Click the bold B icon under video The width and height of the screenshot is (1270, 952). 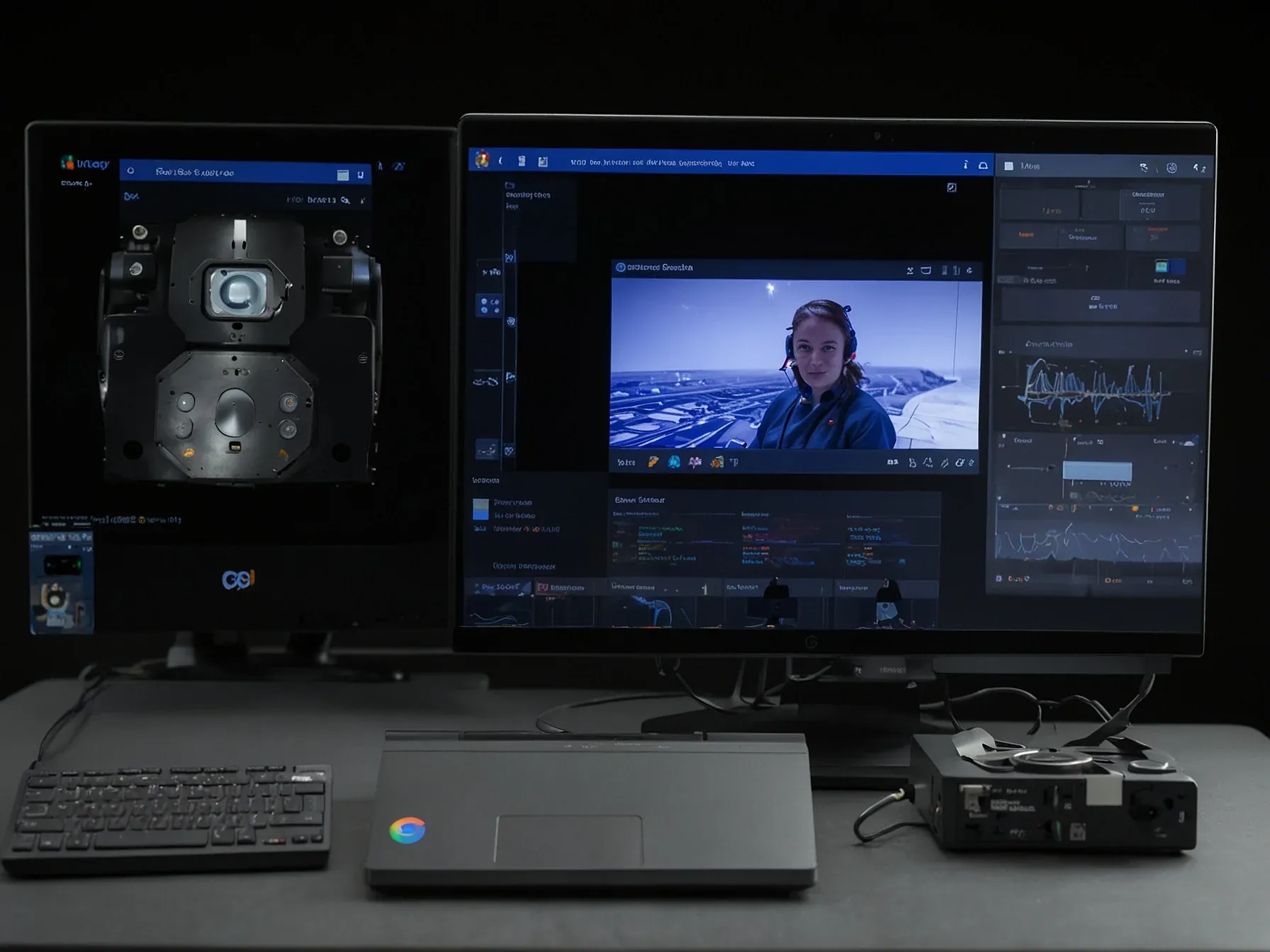pos(912,463)
